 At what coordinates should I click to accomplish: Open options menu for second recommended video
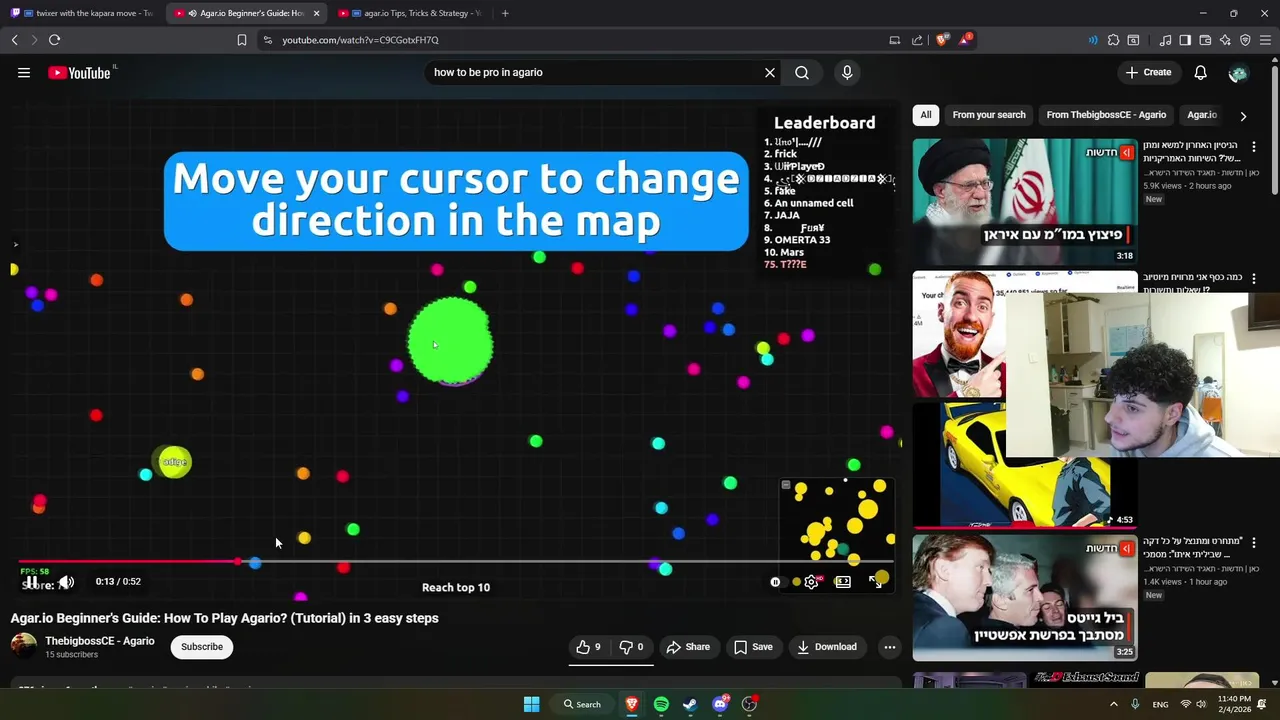(1254, 279)
